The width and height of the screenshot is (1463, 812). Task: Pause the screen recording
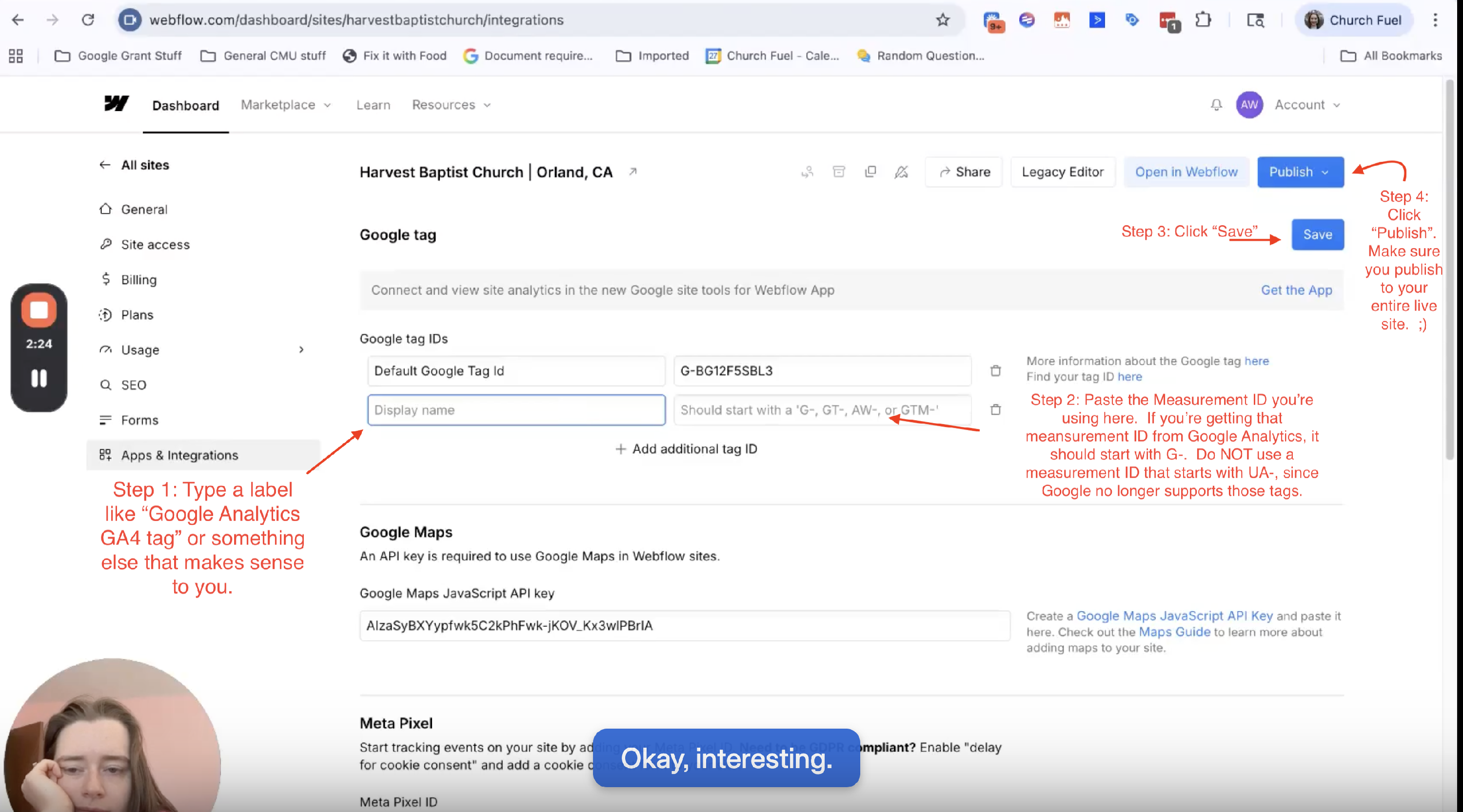[39, 379]
